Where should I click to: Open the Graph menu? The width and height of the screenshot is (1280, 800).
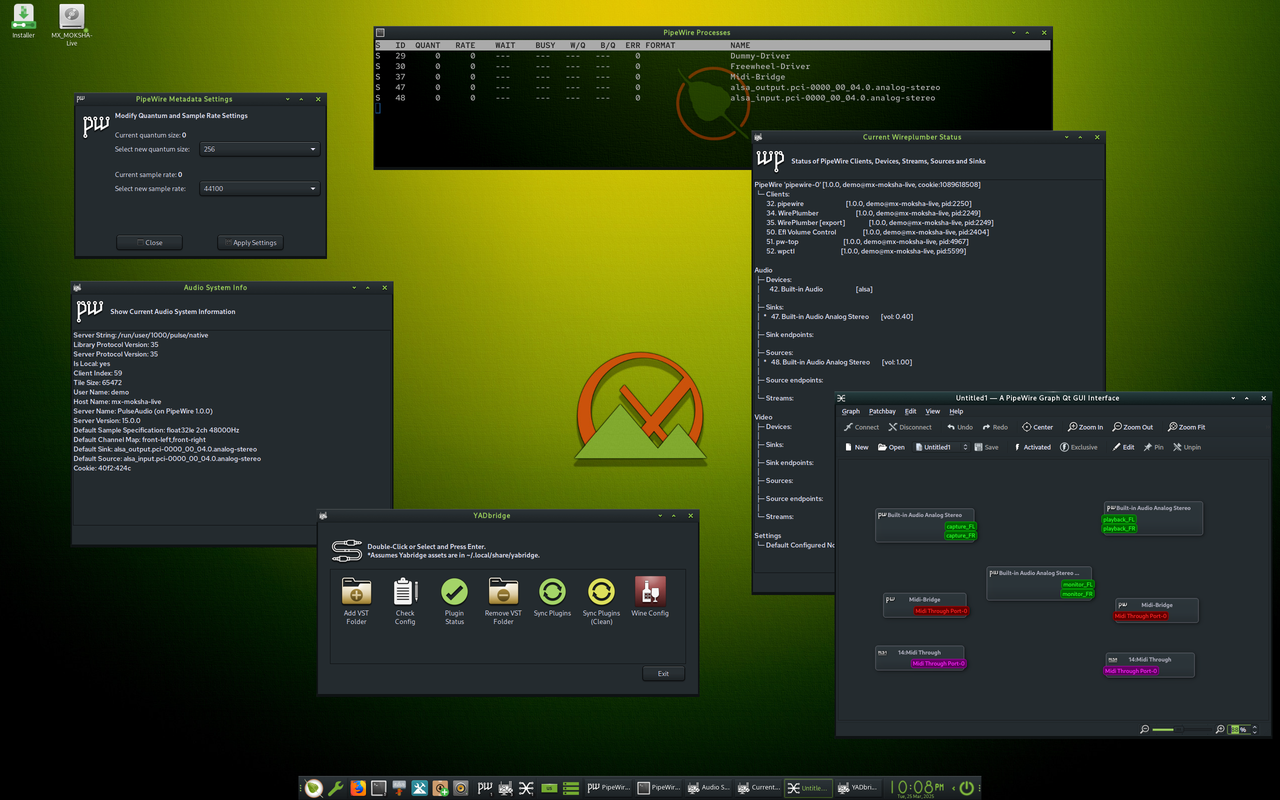[x=851, y=411]
